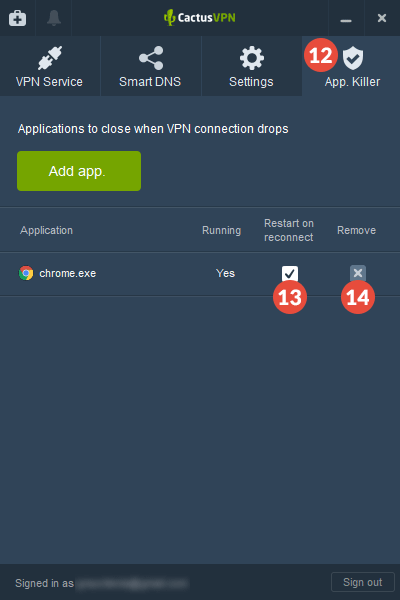Click the Application column header
Image resolution: width=400 pixels, height=600 pixels.
coord(46,230)
